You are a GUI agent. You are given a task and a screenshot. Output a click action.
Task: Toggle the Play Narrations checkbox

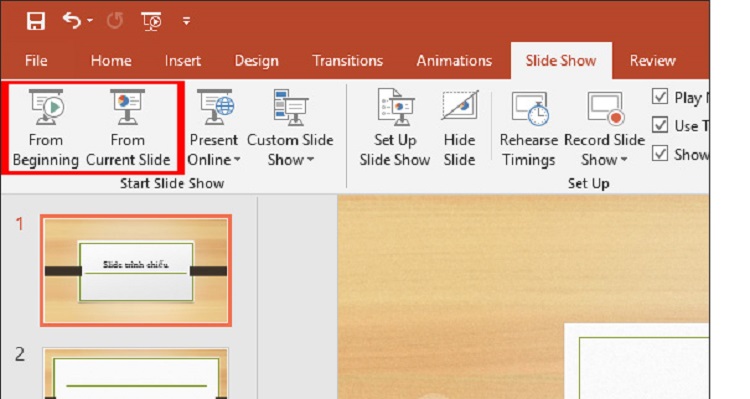[660, 97]
